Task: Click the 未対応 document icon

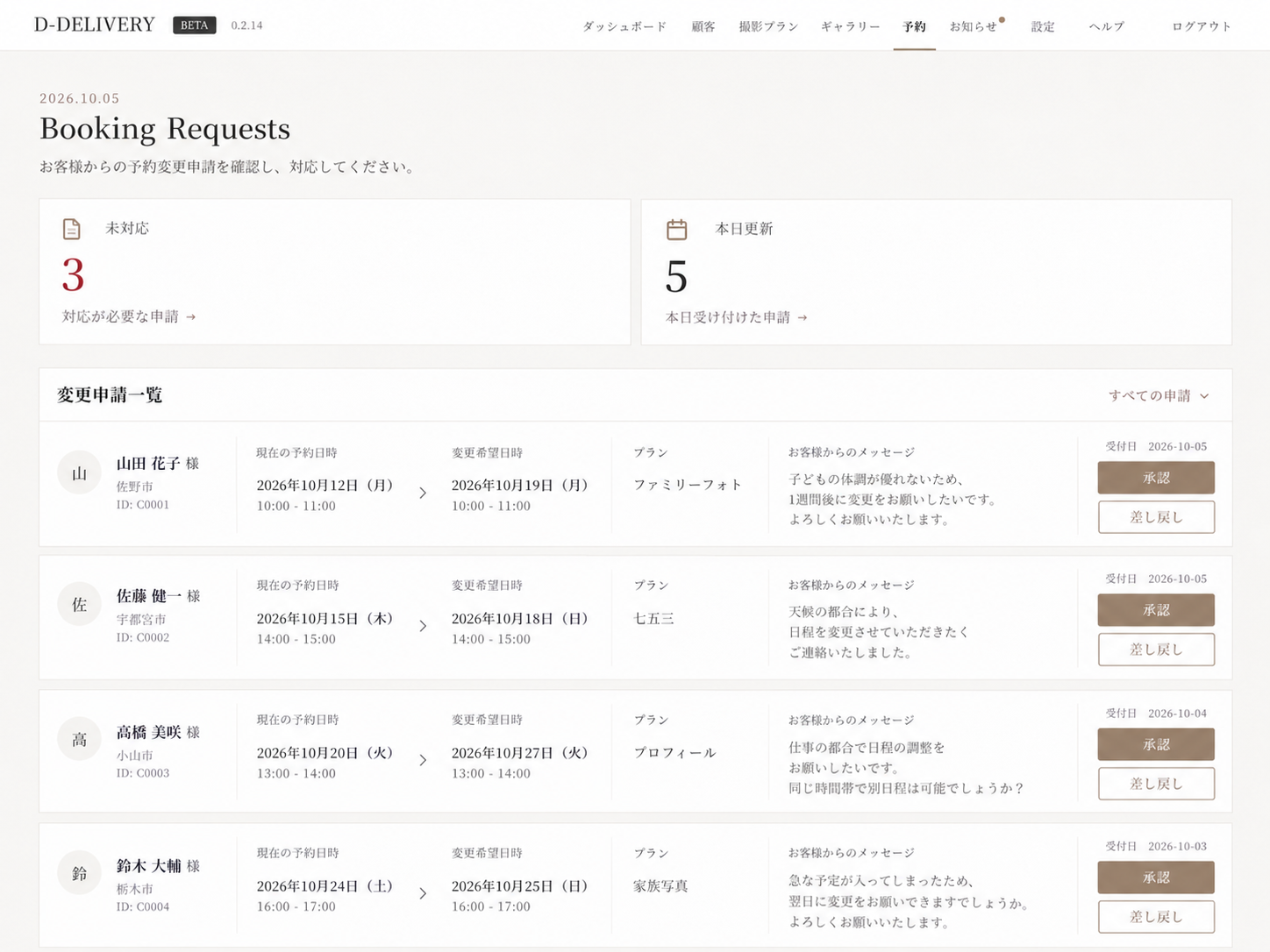Action: [x=72, y=229]
